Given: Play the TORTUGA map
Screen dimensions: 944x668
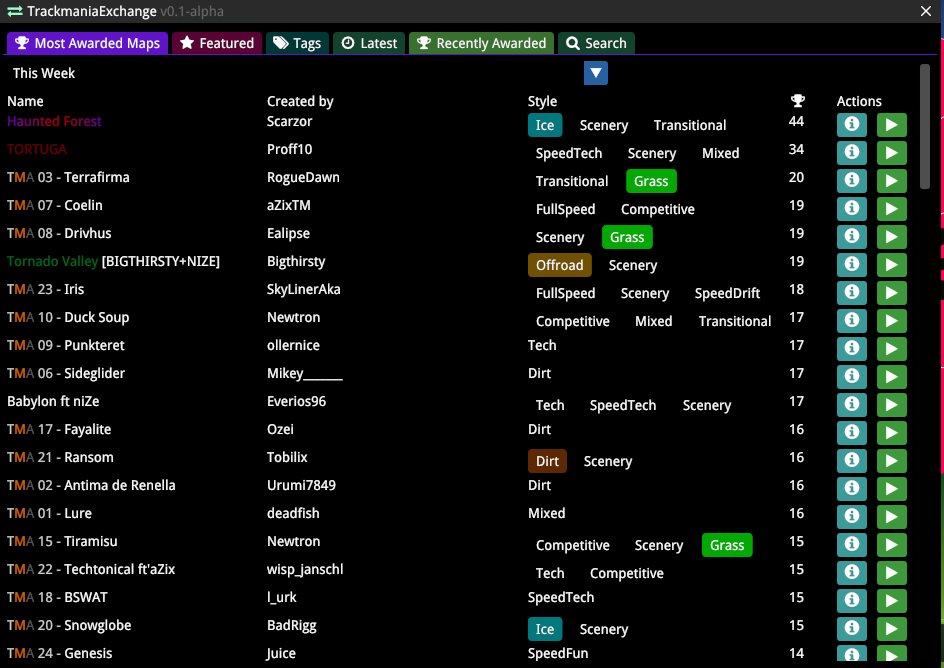Looking at the screenshot, I should (x=891, y=152).
